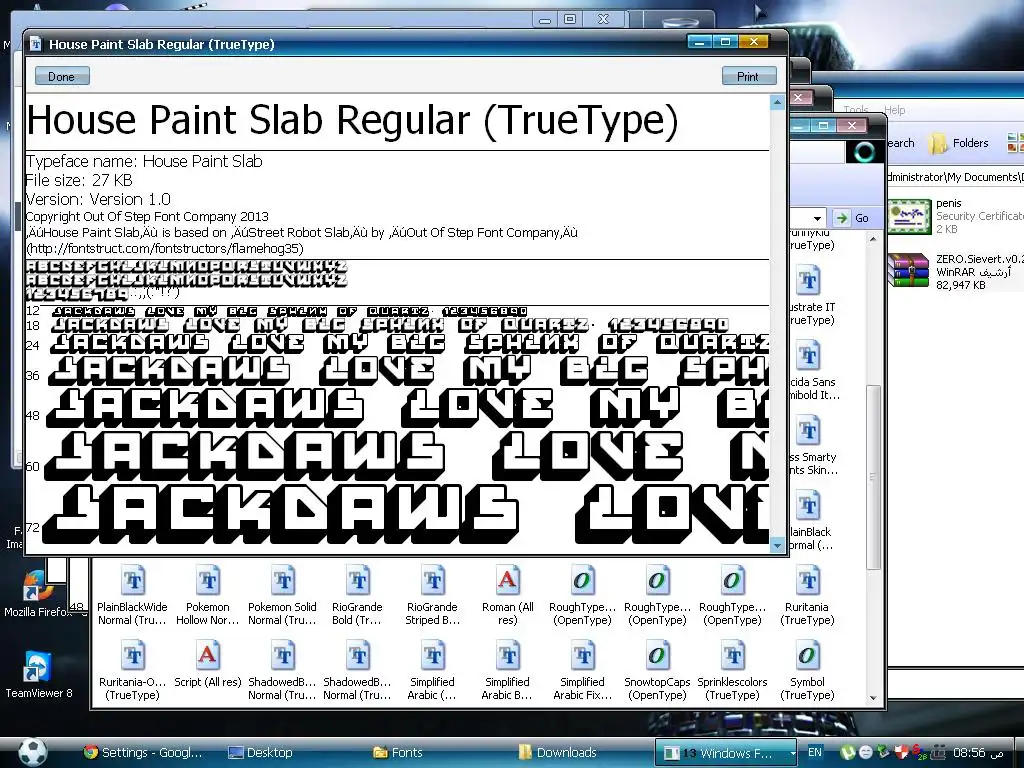
Task: Click the Views icon right of Folders button
Action: tap(1016, 143)
